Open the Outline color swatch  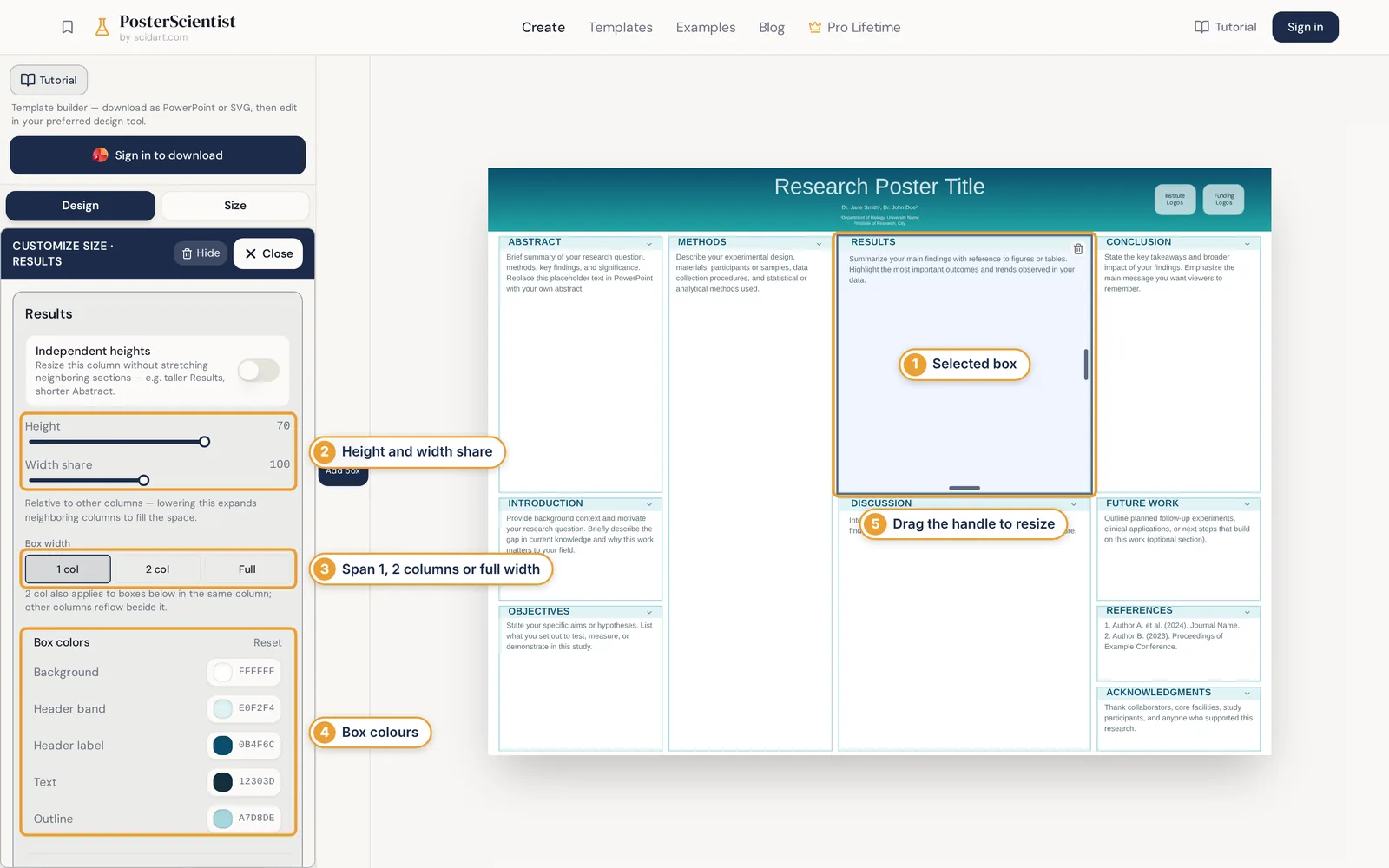coord(223,818)
